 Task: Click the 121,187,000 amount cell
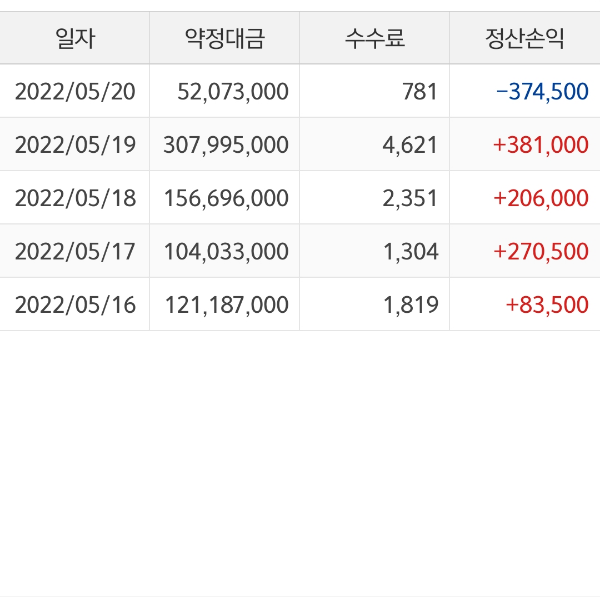(x=226, y=304)
